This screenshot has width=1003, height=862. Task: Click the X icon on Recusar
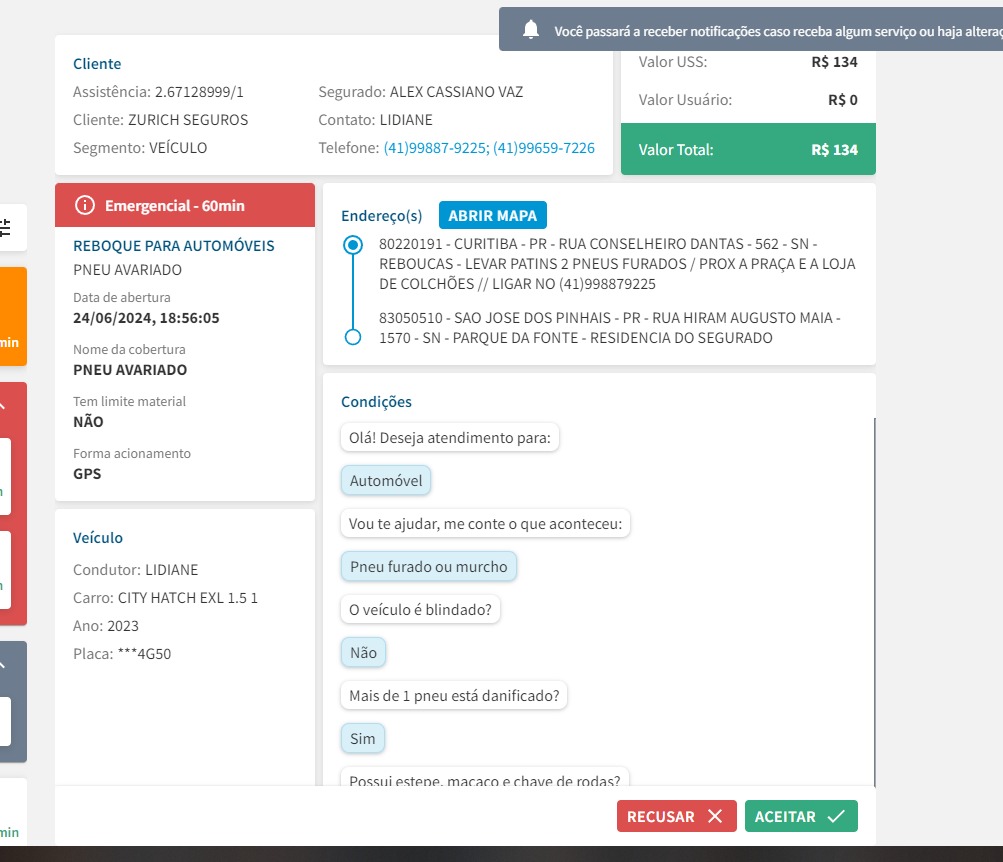pos(714,817)
